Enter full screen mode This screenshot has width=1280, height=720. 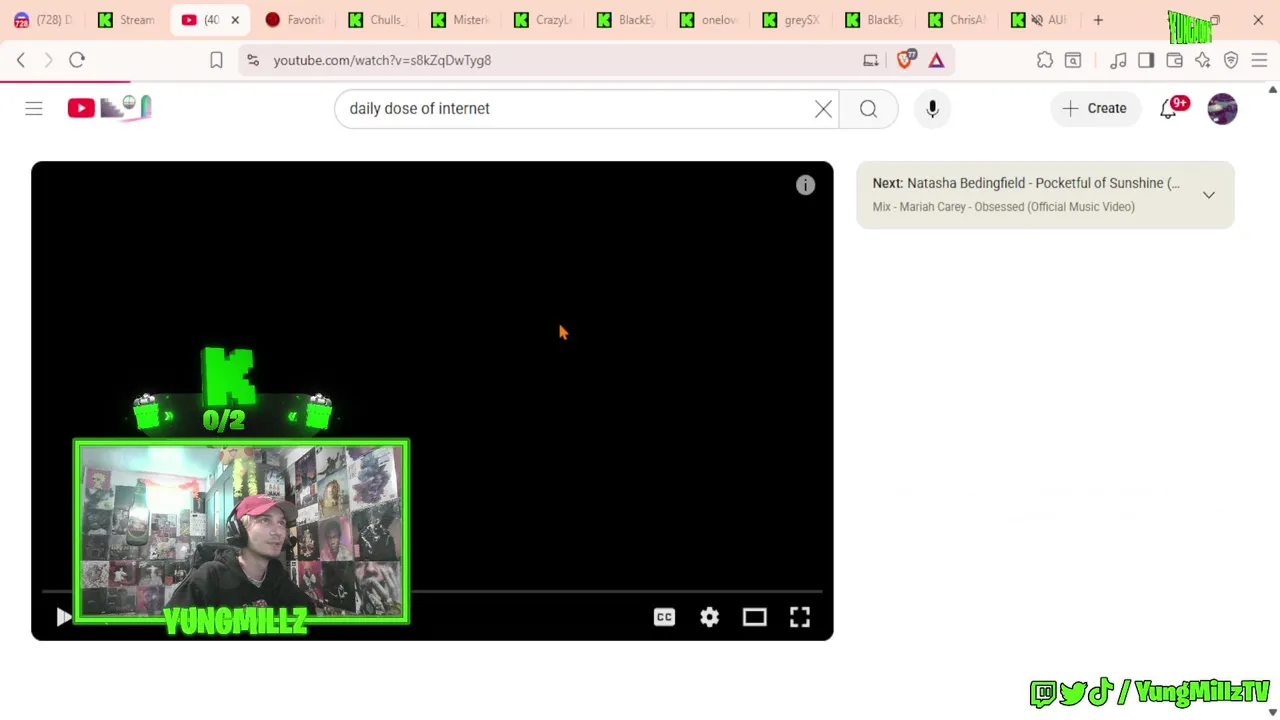(x=799, y=617)
